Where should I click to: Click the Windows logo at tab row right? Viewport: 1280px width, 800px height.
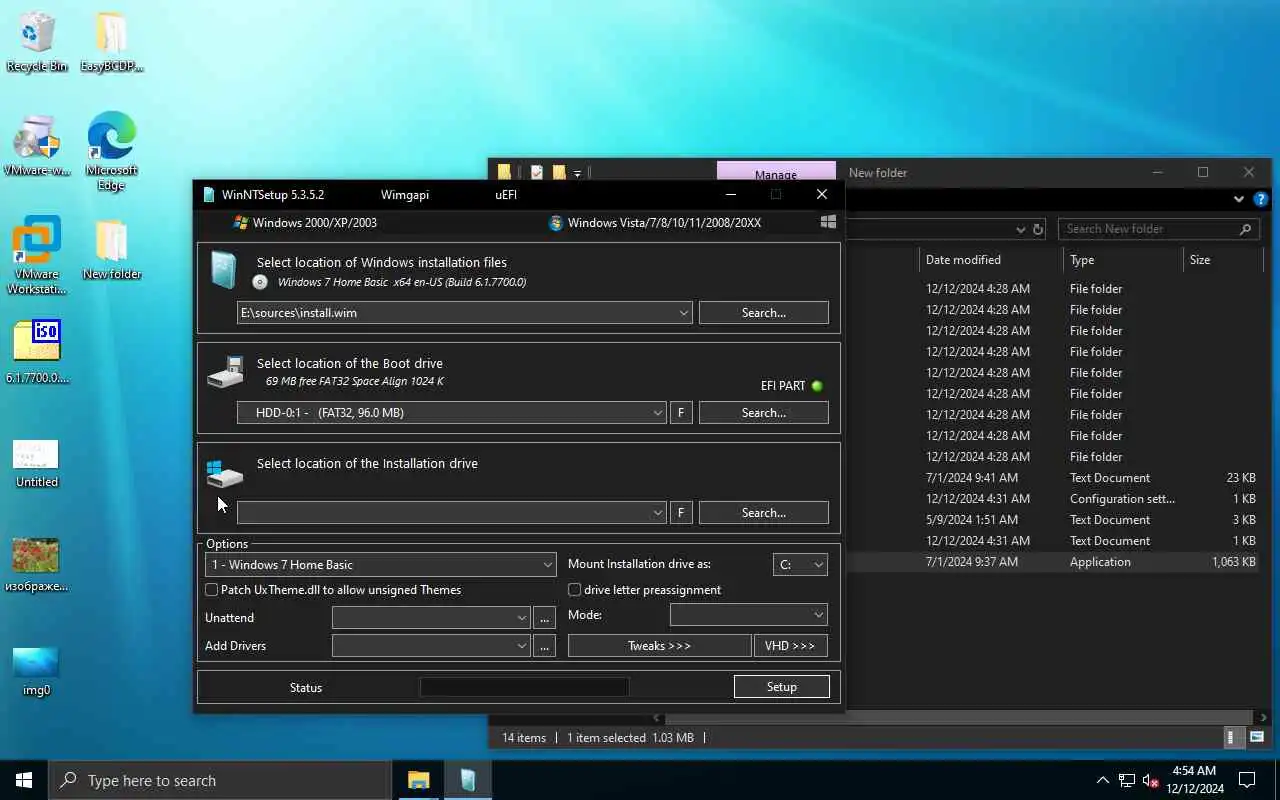(x=828, y=222)
